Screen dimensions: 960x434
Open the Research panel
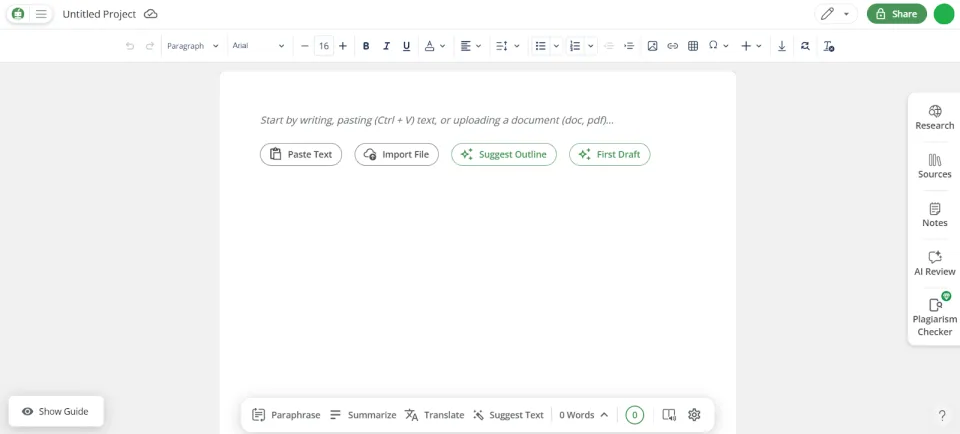click(x=934, y=118)
